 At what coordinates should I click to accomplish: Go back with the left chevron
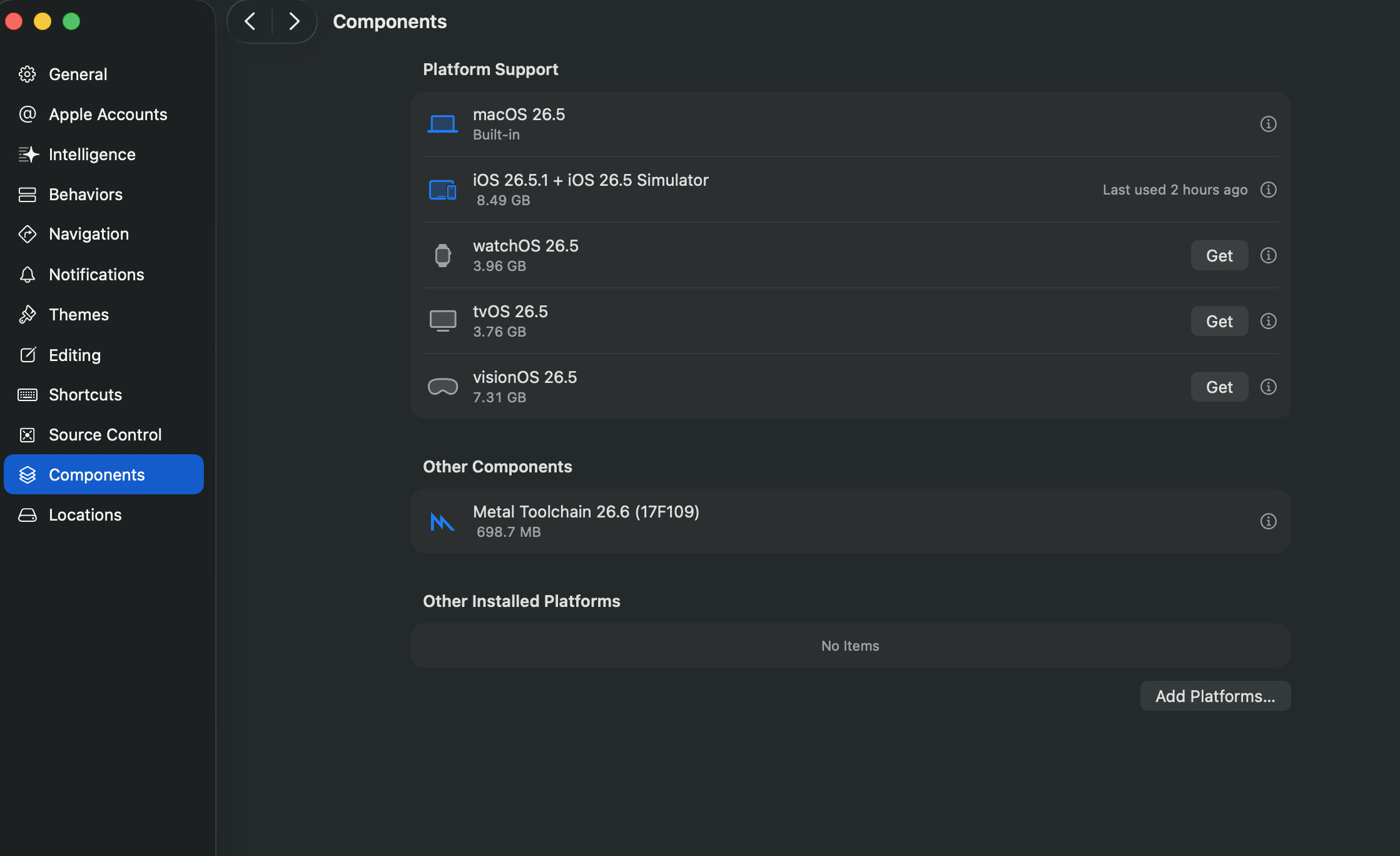(x=250, y=21)
